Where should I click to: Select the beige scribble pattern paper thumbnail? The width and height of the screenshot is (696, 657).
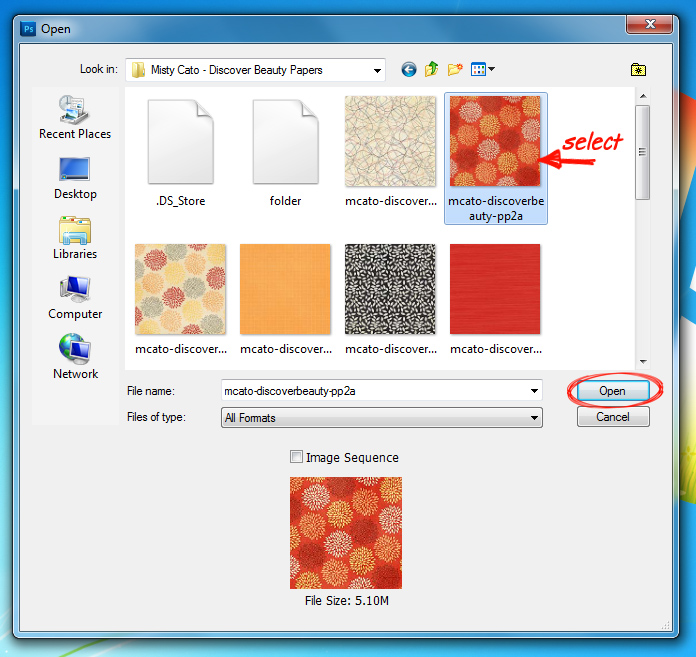click(x=390, y=141)
